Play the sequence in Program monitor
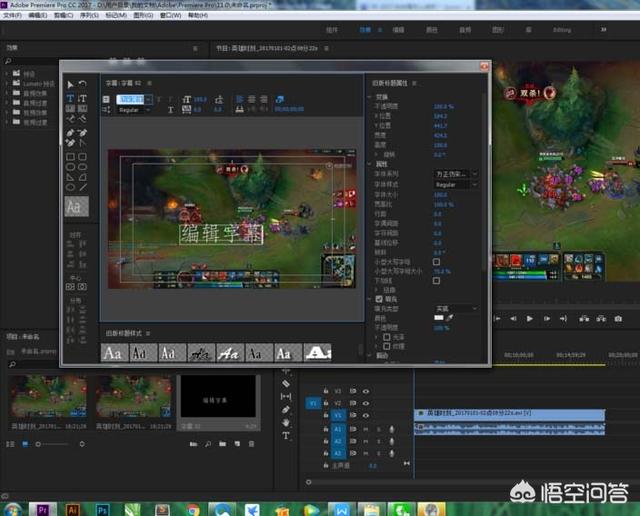640x516 pixels. [529, 318]
